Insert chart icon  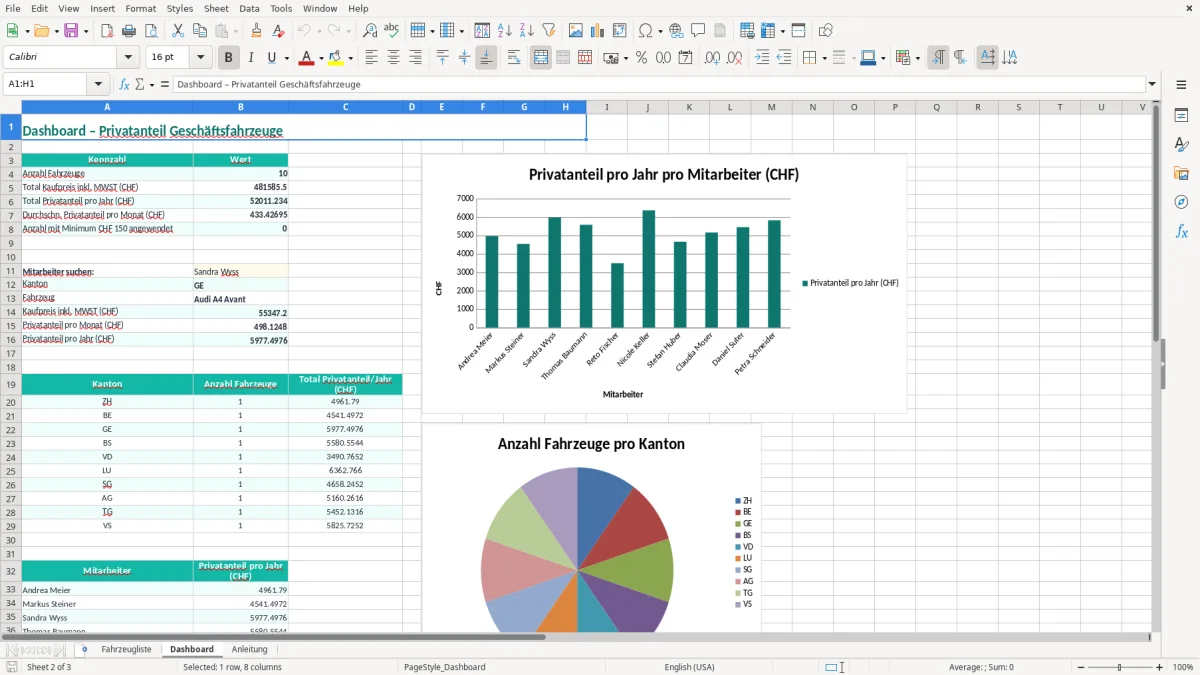(598, 31)
